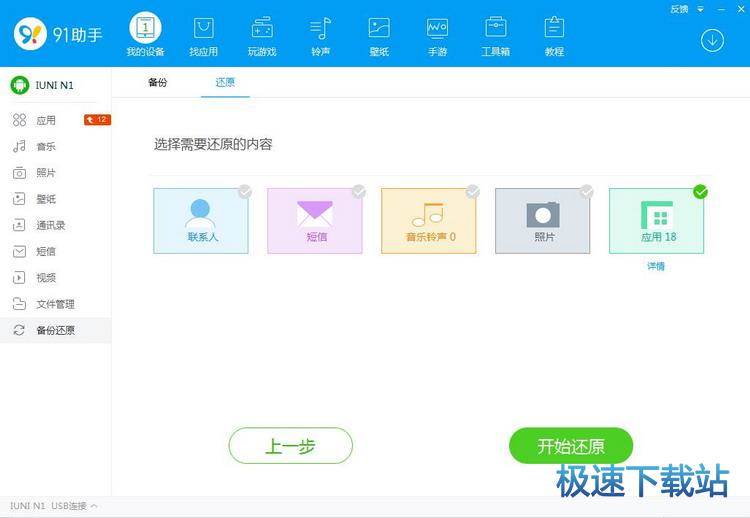Open 我的设备 in the top toolbar
750x518 pixels.
[145, 34]
